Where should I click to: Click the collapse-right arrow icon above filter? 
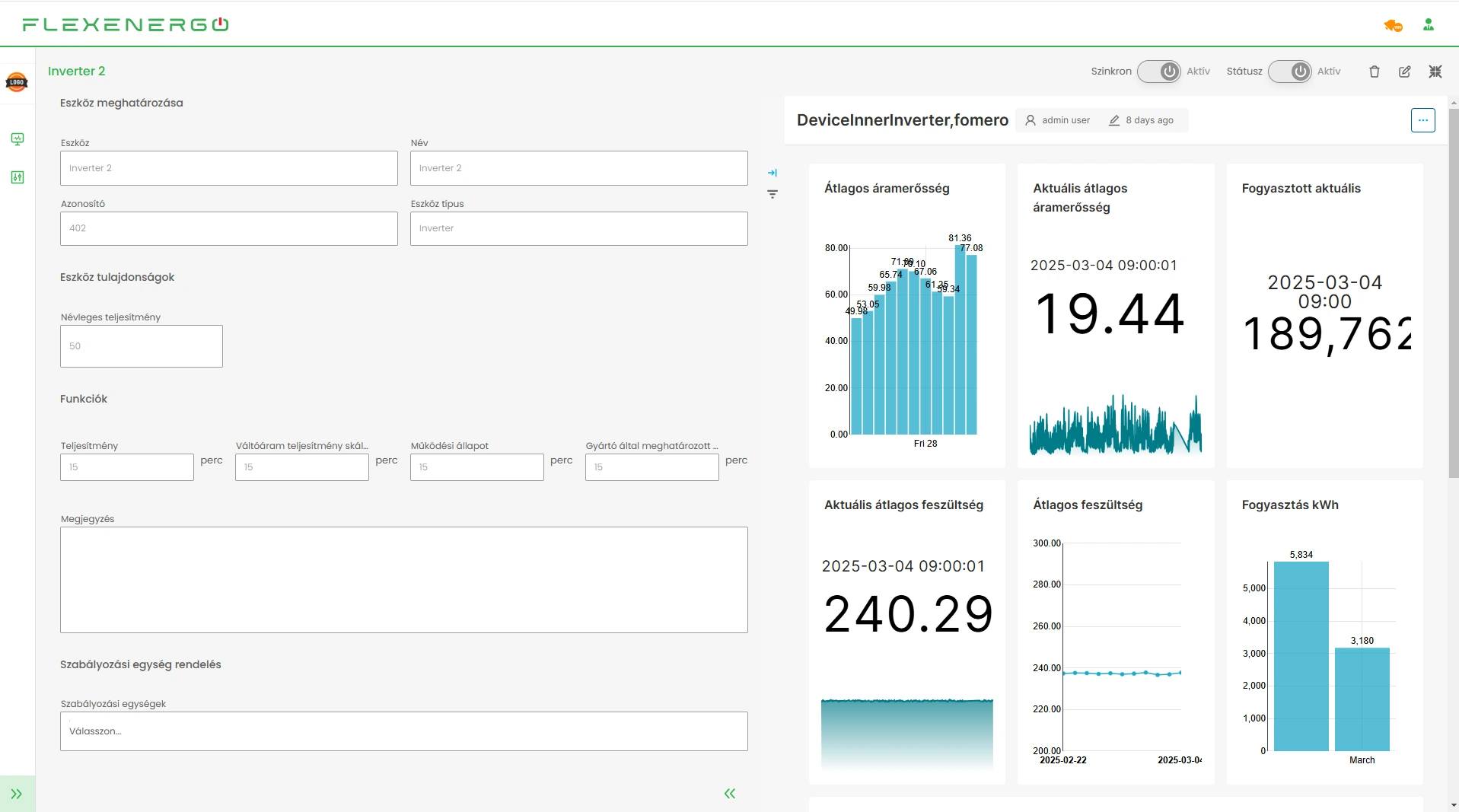(x=772, y=173)
